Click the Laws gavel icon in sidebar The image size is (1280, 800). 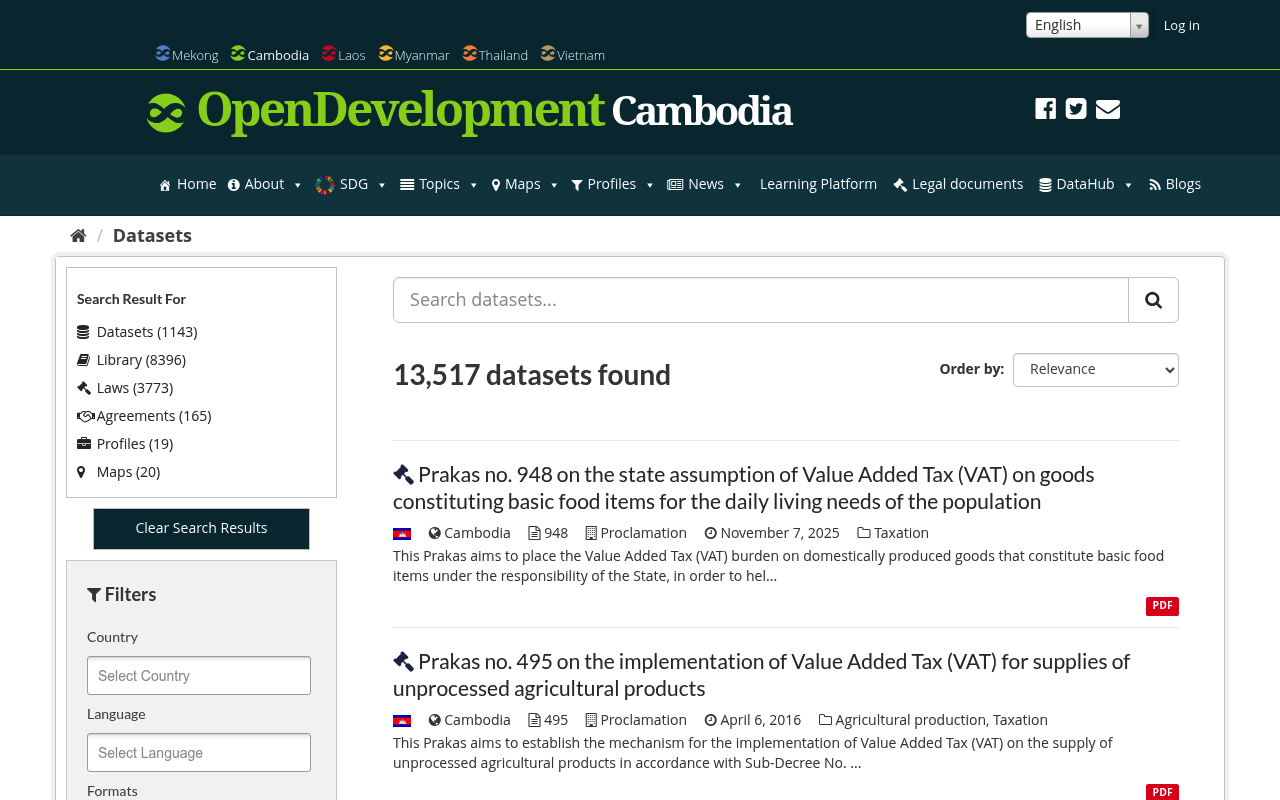(83, 388)
